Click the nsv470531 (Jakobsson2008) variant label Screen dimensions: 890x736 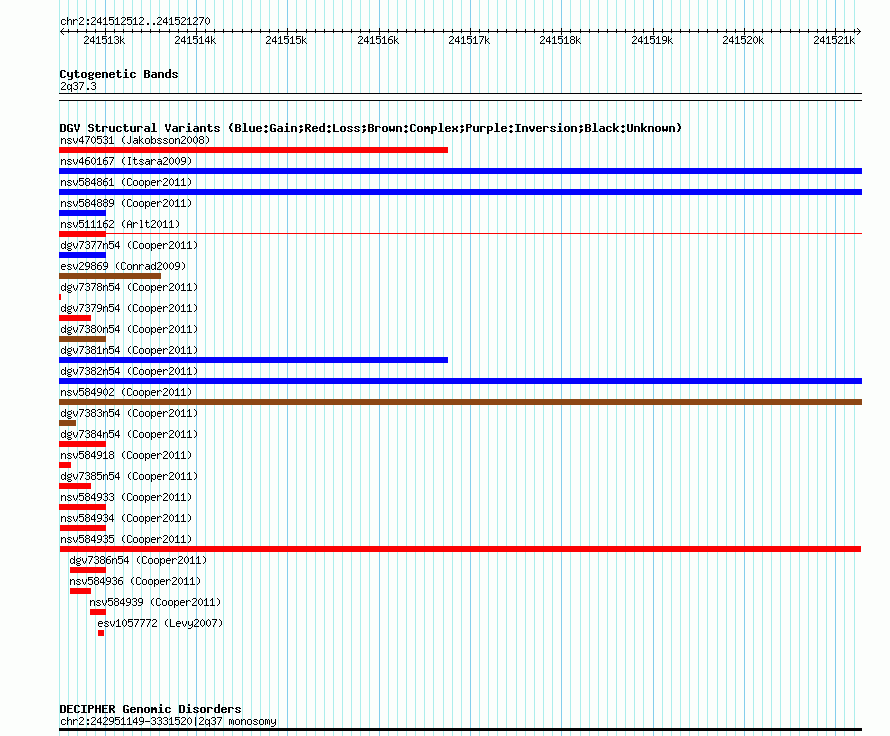click(x=135, y=140)
